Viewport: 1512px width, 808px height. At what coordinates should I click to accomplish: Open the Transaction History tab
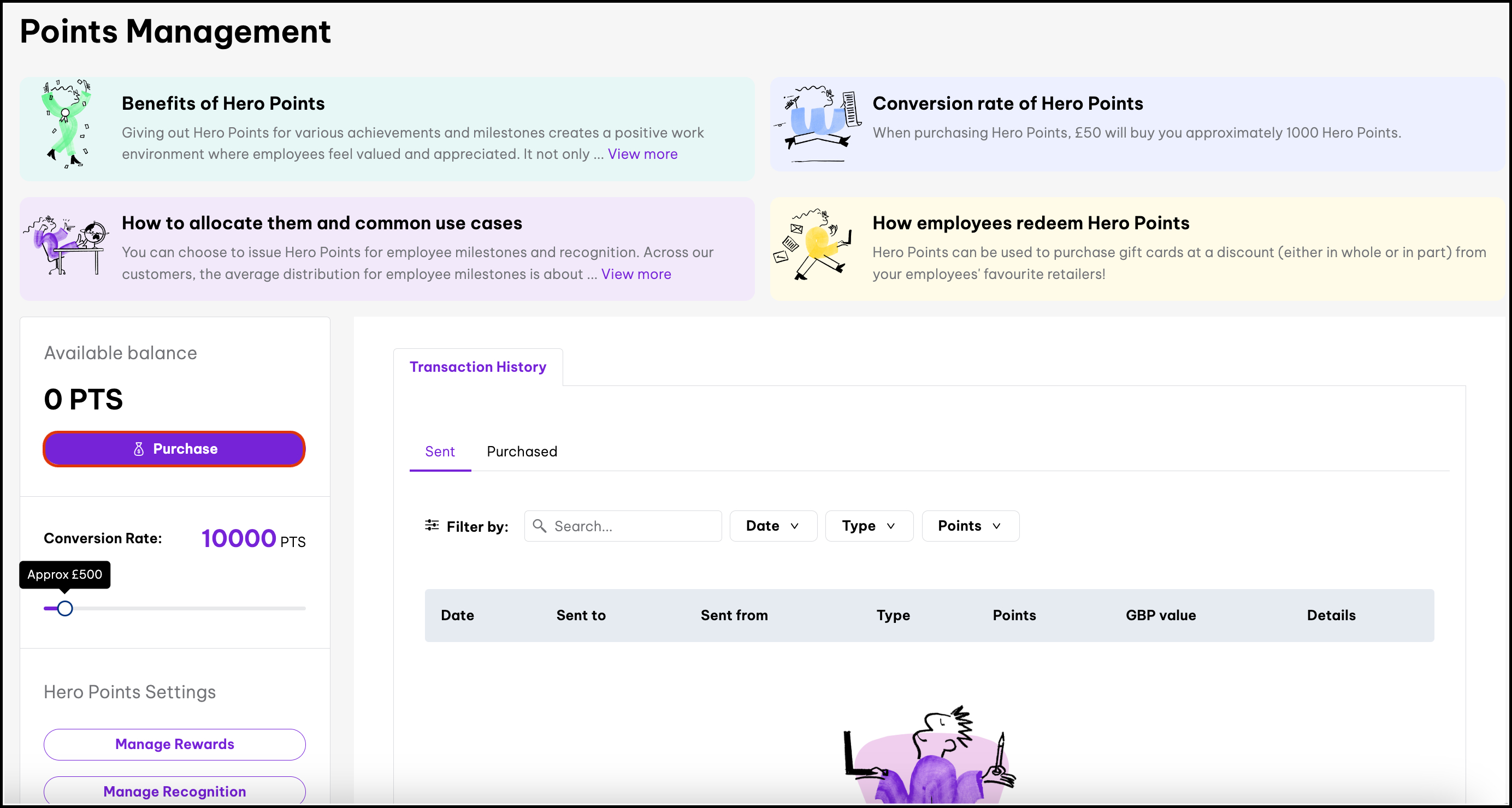click(x=477, y=367)
